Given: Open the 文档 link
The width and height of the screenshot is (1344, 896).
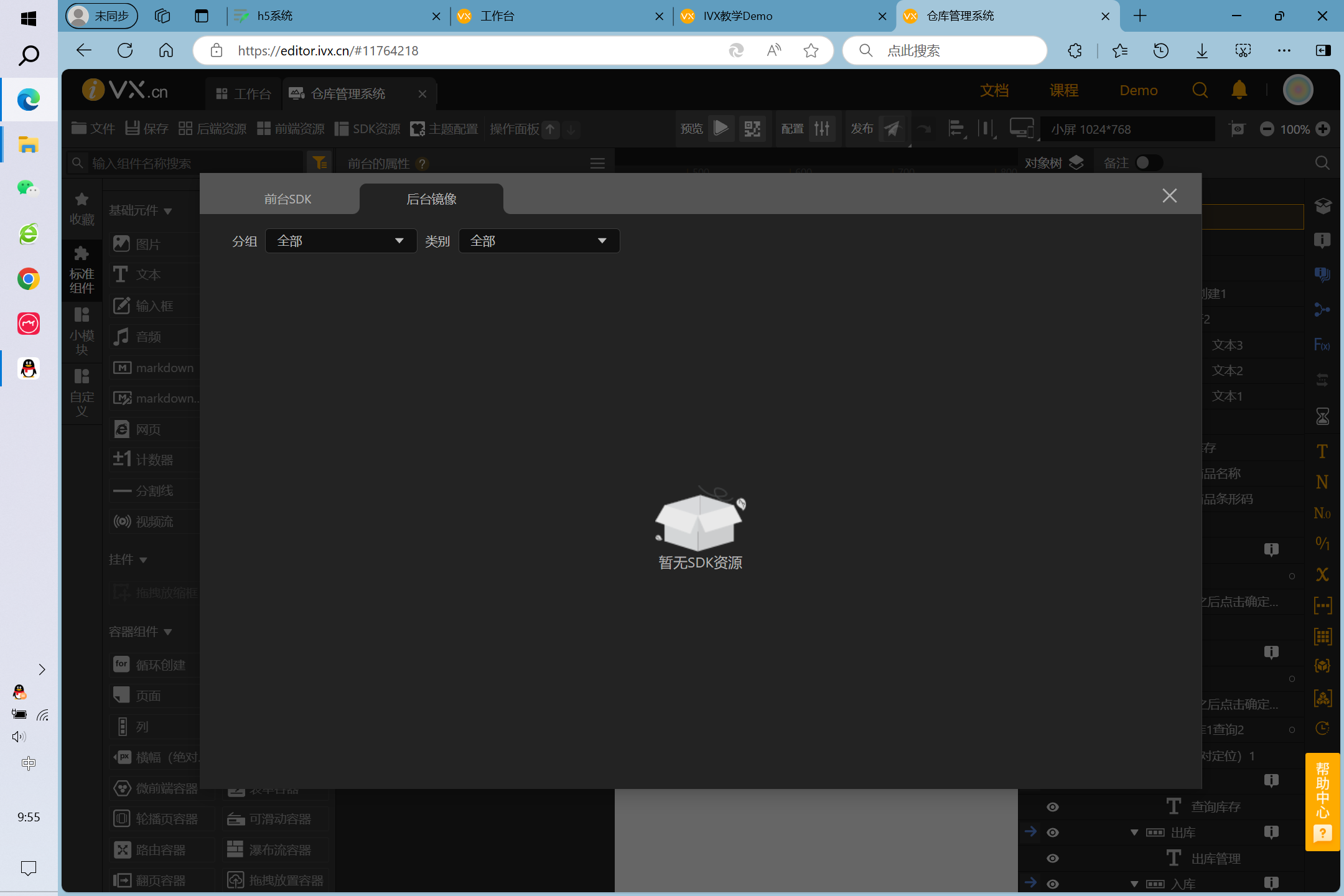Looking at the screenshot, I should click(994, 91).
